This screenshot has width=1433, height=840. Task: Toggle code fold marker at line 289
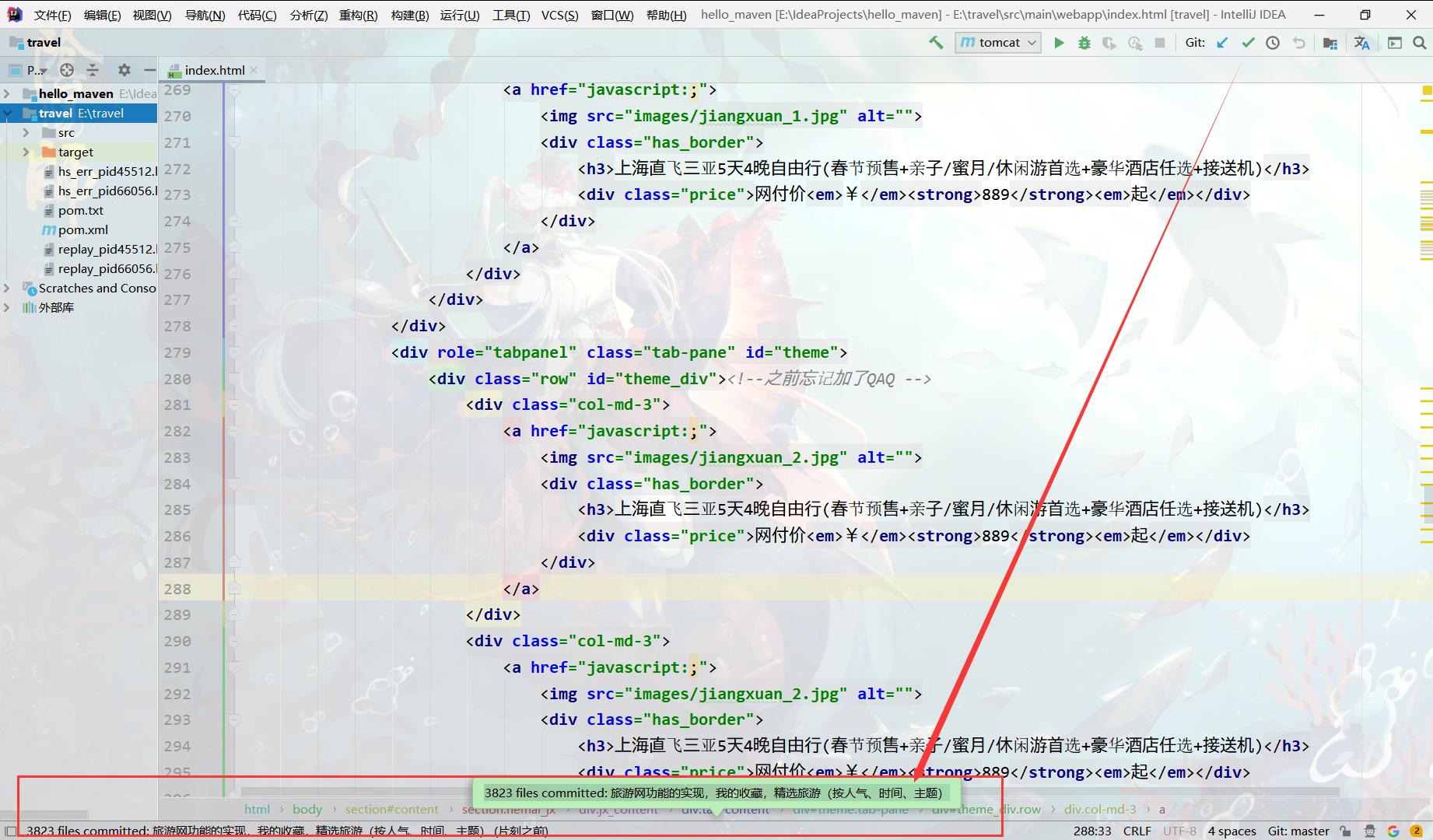[234, 614]
